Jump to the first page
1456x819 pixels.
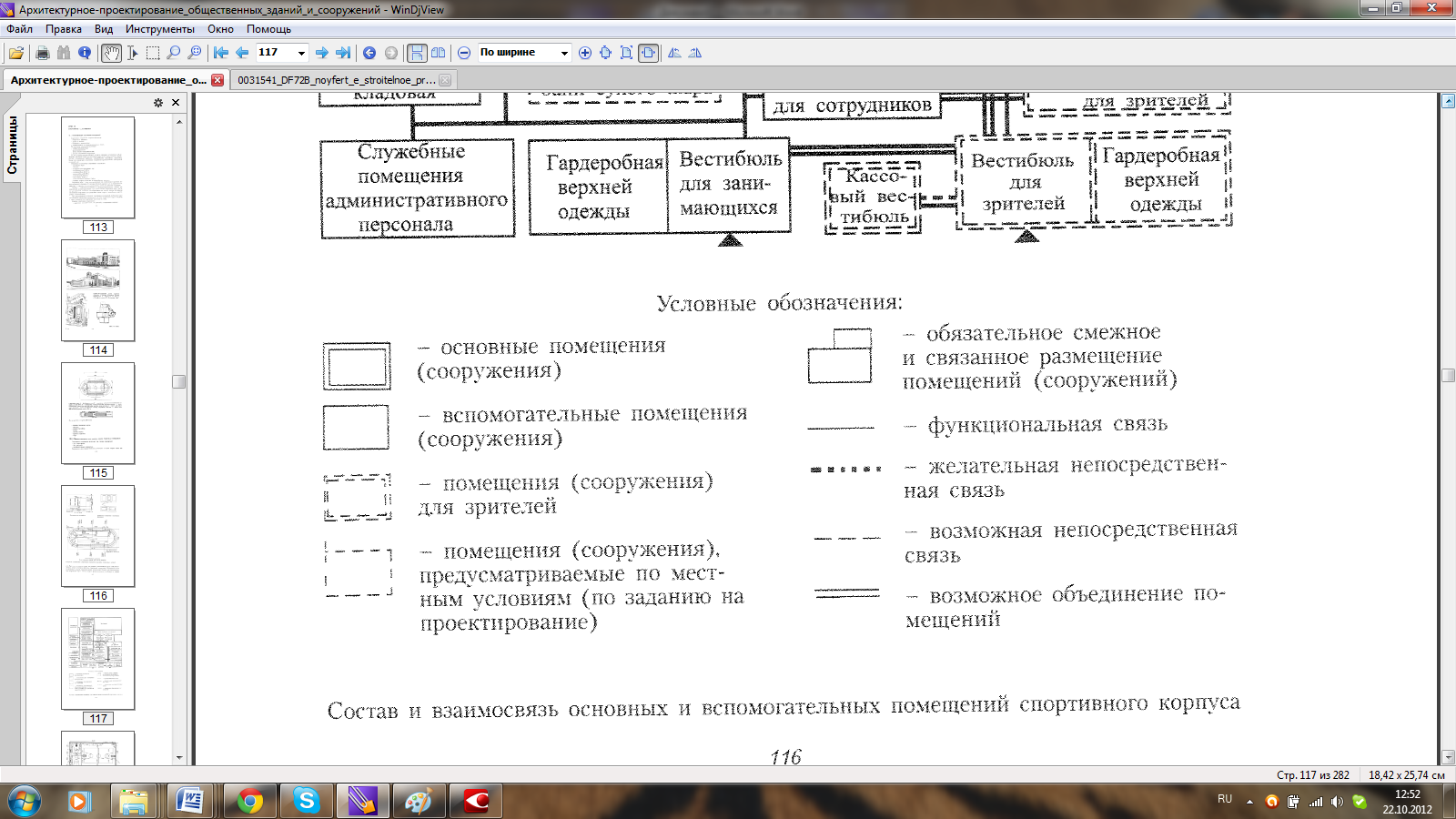tap(221, 53)
